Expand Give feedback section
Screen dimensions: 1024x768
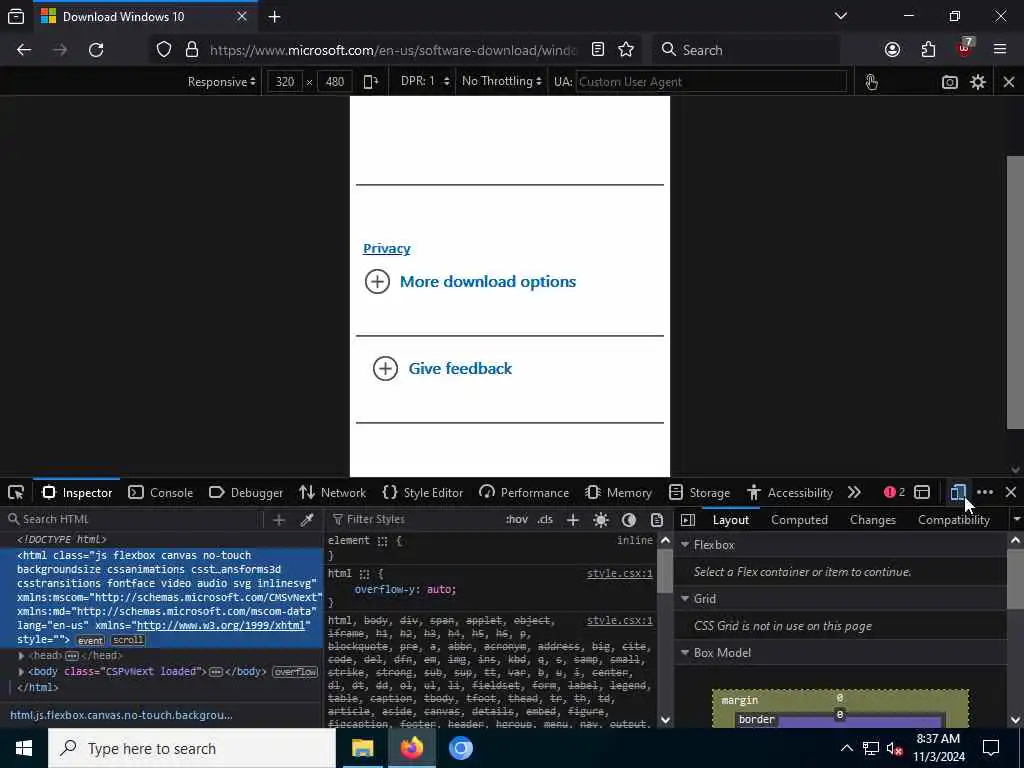[442, 368]
